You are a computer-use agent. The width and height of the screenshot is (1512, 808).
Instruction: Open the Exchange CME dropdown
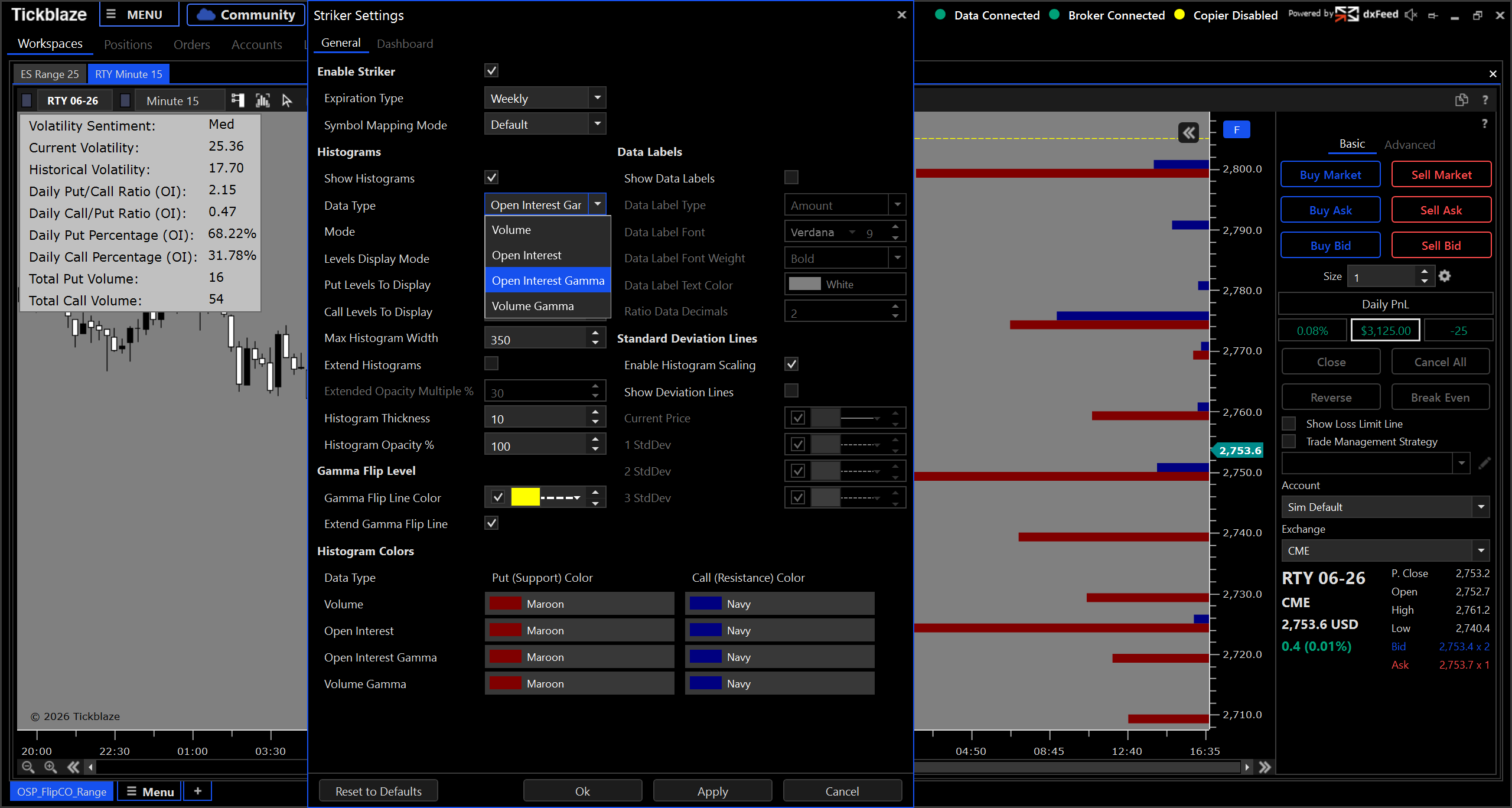(1385, 550)
